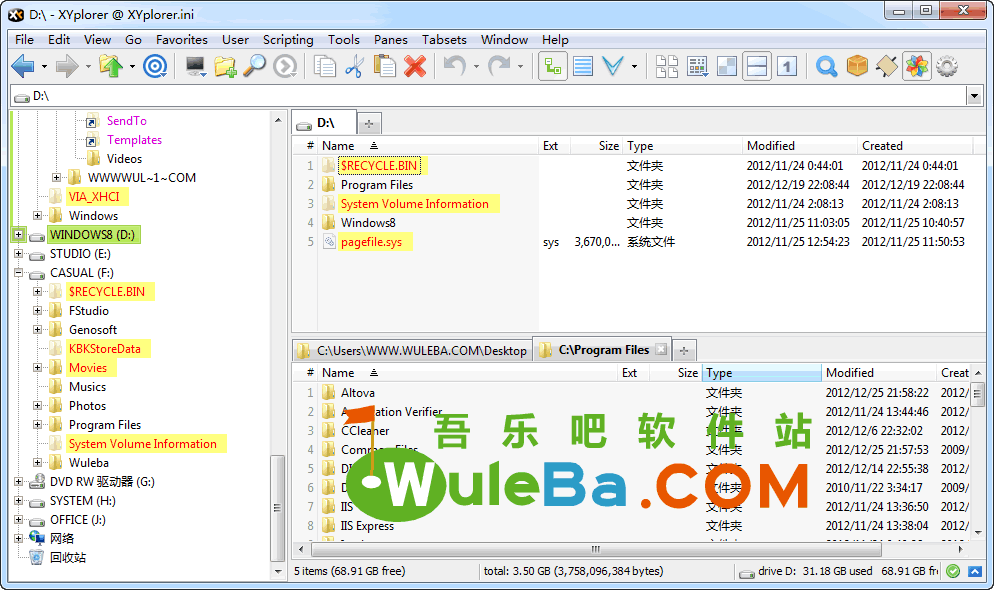
Task: Select the 回收站 recycle bin tree item
Action: [x=68, y=558]
